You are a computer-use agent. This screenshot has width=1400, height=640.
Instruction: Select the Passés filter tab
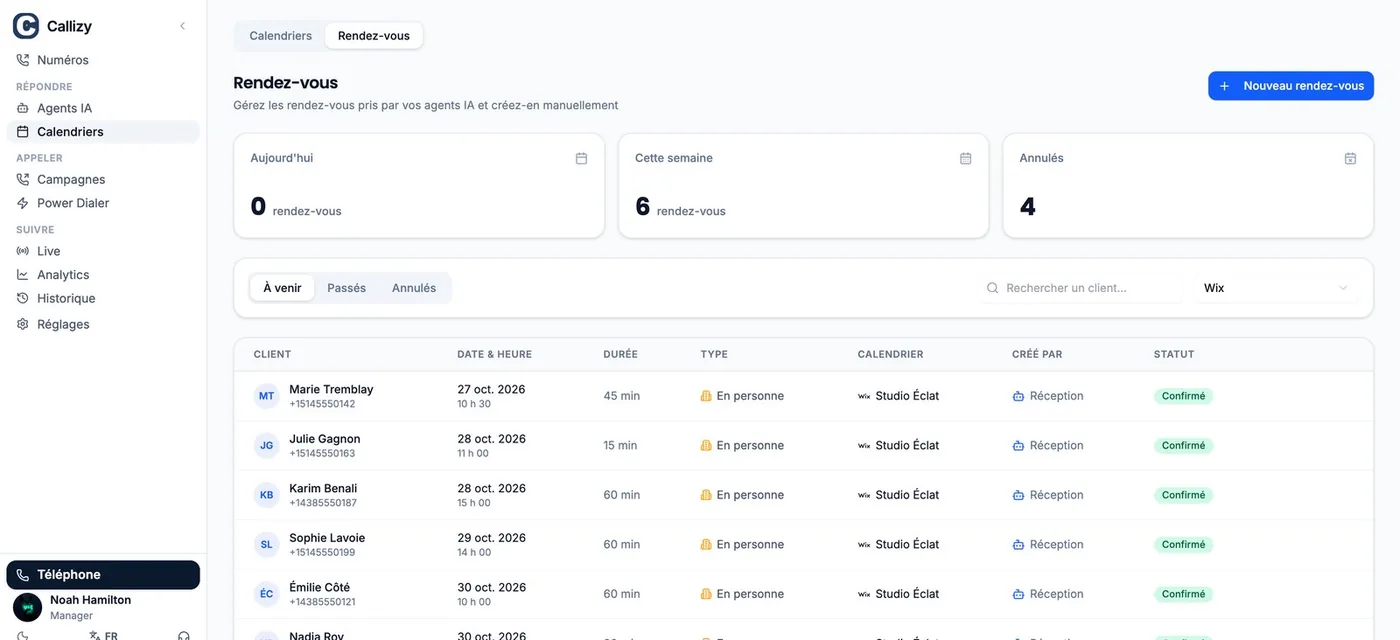[x=347, y=288]
